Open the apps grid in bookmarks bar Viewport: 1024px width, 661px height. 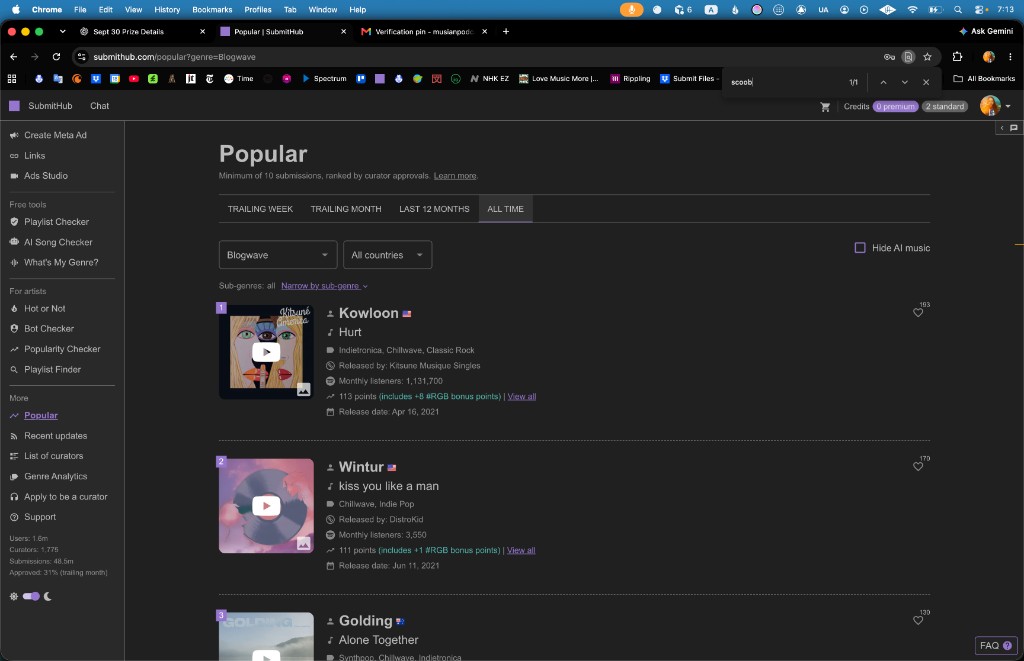pos(12,78)
